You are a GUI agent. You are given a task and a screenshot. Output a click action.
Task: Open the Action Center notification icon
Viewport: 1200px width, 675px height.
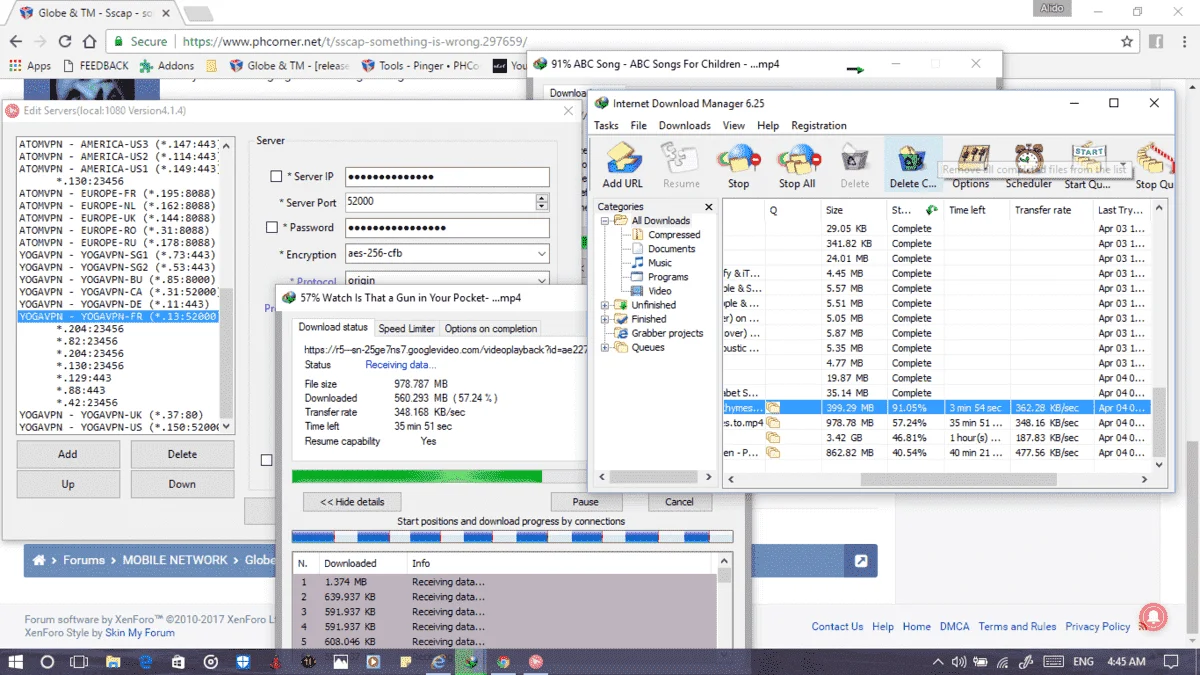[1169, 662]
